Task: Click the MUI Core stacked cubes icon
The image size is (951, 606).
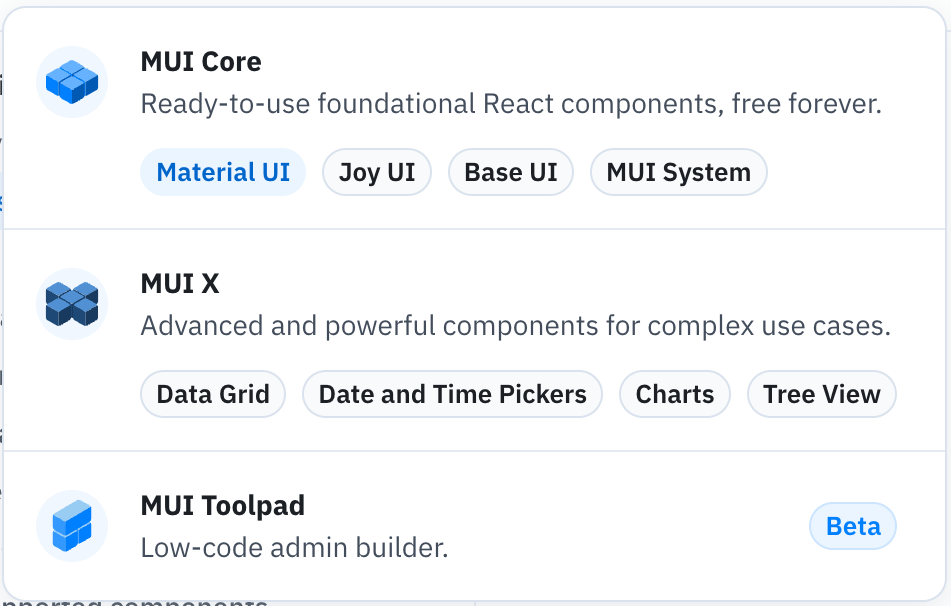Action: 72,82
